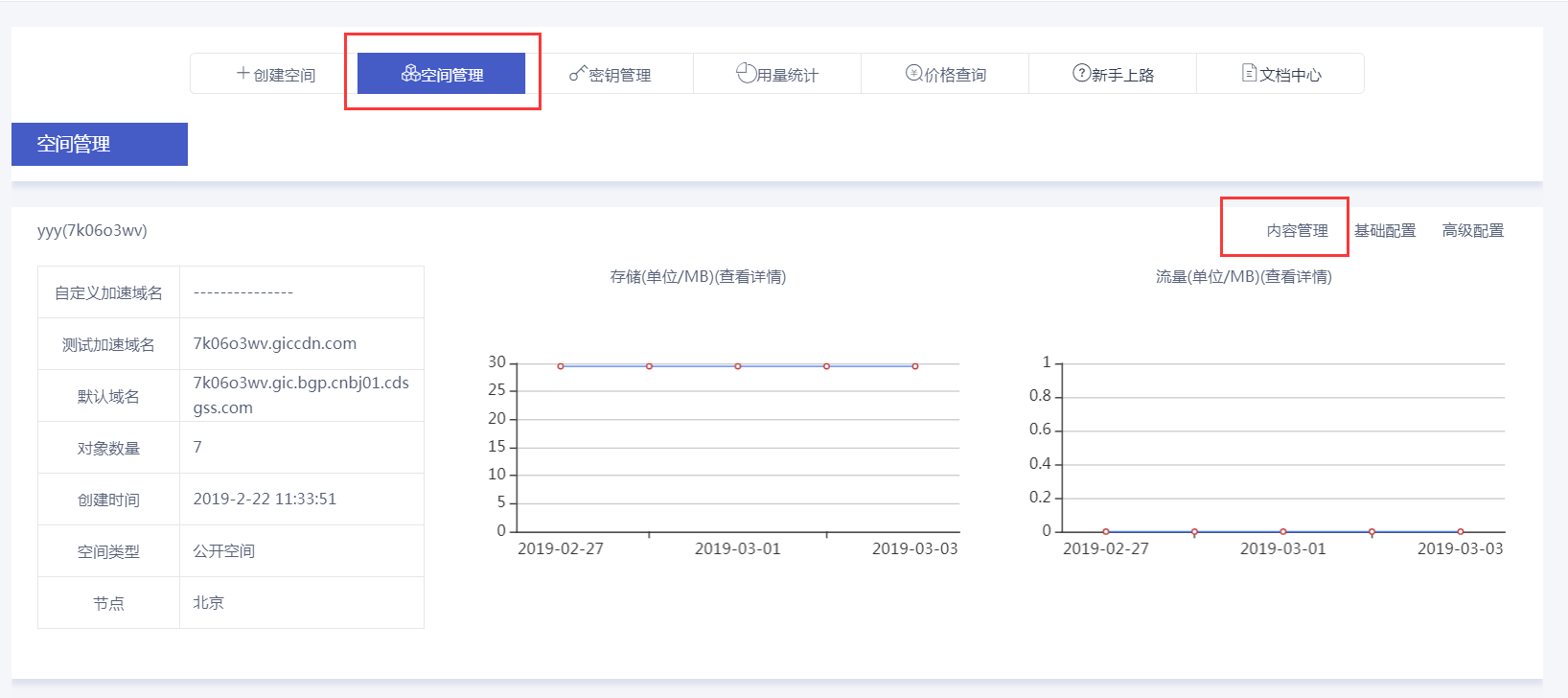Click the cubes icon on 空间管理 tab
Screen dimensions: 1568x698
click(x=410, y=73)
